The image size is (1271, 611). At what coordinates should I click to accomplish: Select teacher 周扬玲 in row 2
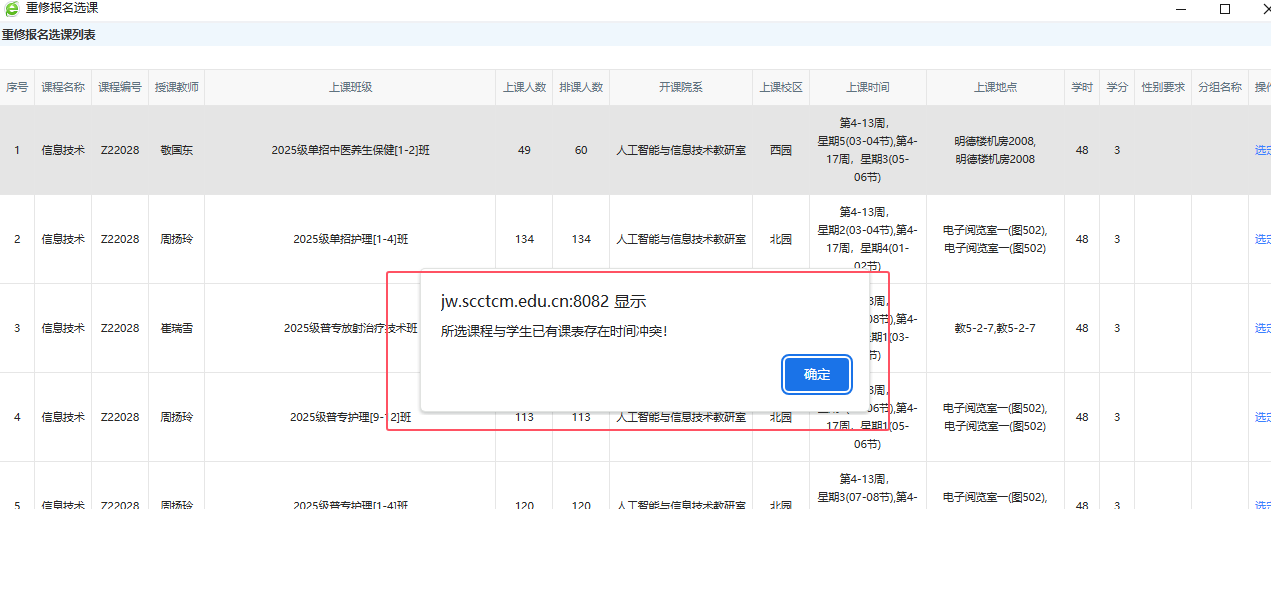click(x=176, y=239)
